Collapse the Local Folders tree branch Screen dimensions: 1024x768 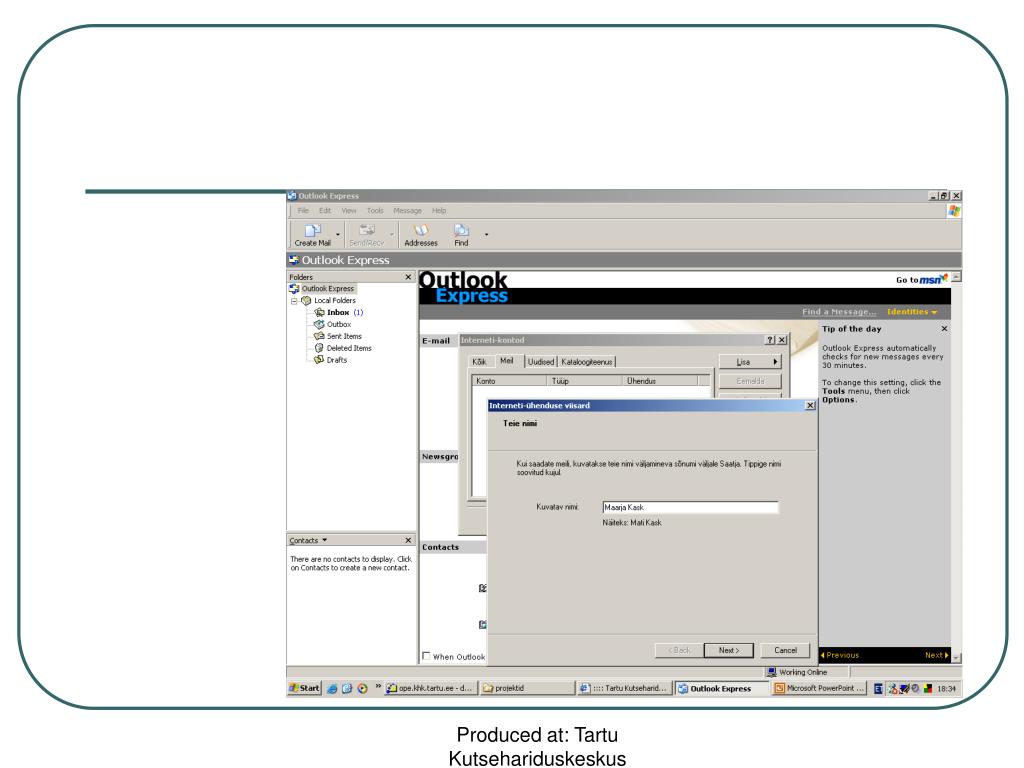point(294,301)
